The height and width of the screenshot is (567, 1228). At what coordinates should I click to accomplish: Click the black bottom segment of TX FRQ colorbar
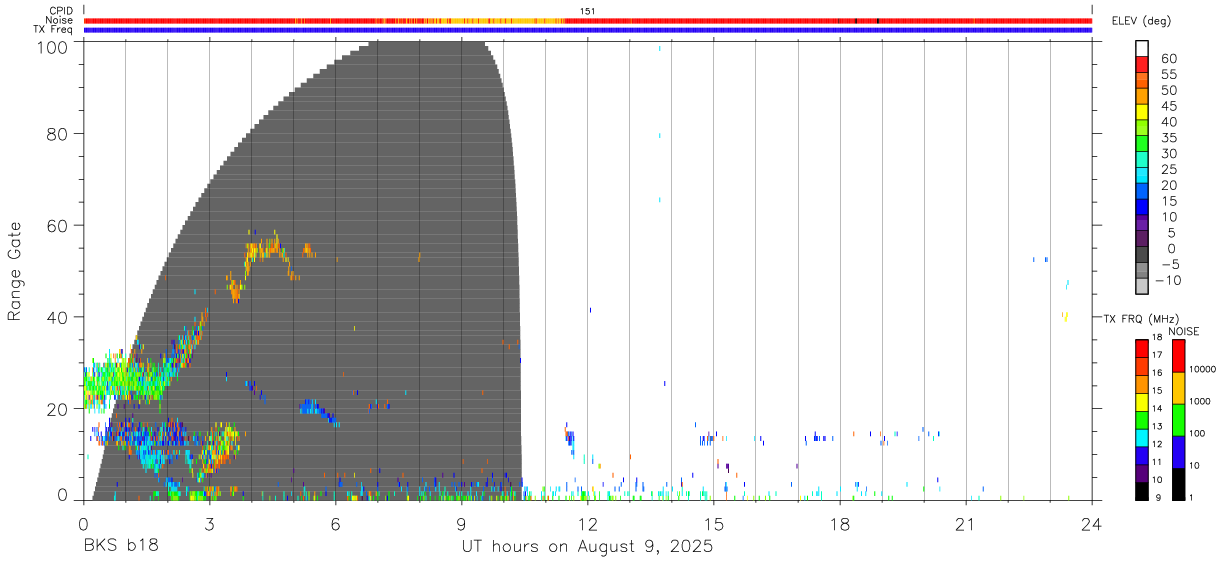click(x=1142, y=491)
